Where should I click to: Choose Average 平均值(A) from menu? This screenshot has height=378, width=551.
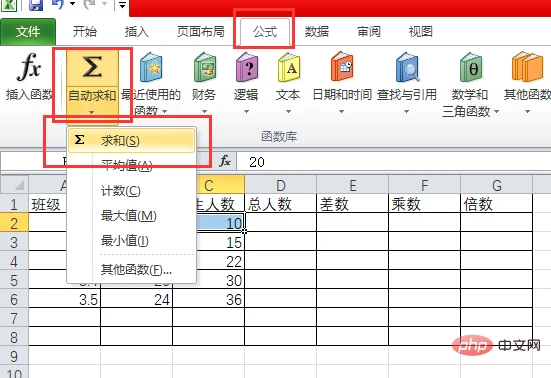(x=131, y=165)
